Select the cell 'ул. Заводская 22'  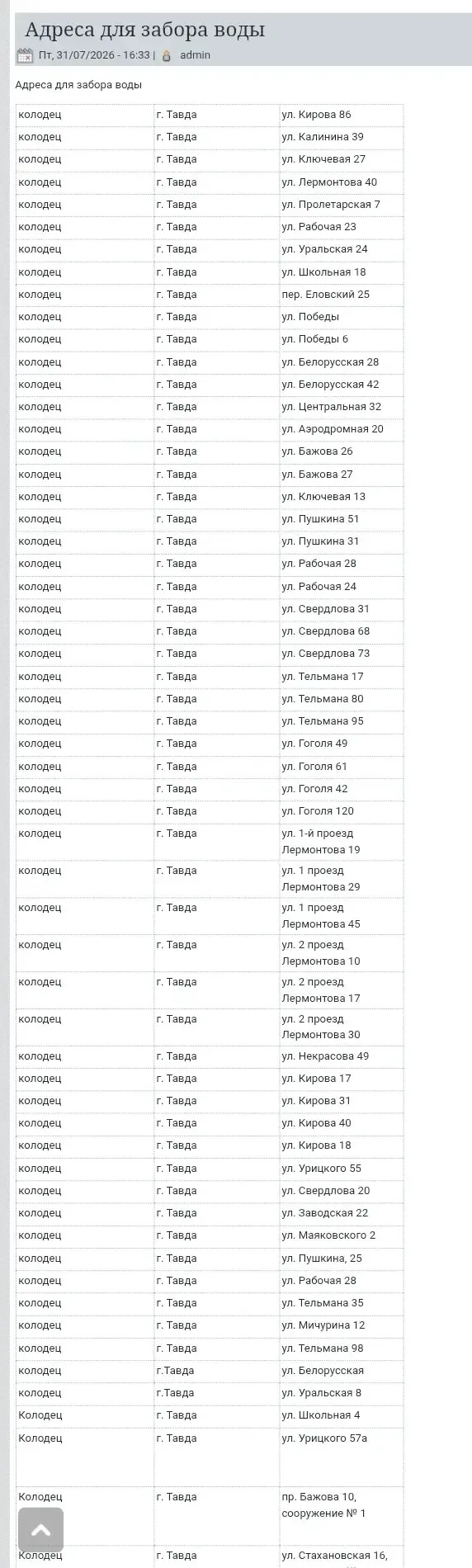[341, 1213]
